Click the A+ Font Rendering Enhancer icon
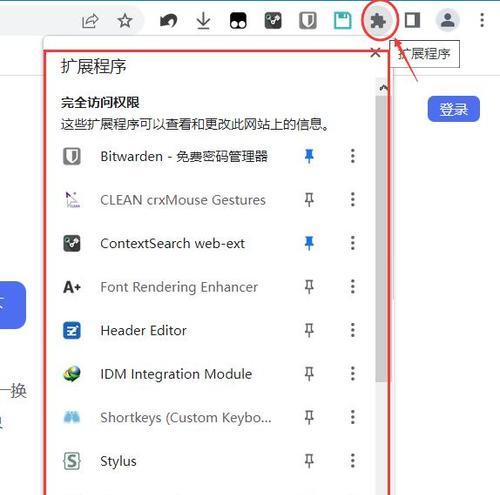The height and width of the screenshot is (495, 500). [x=72, y=287]
